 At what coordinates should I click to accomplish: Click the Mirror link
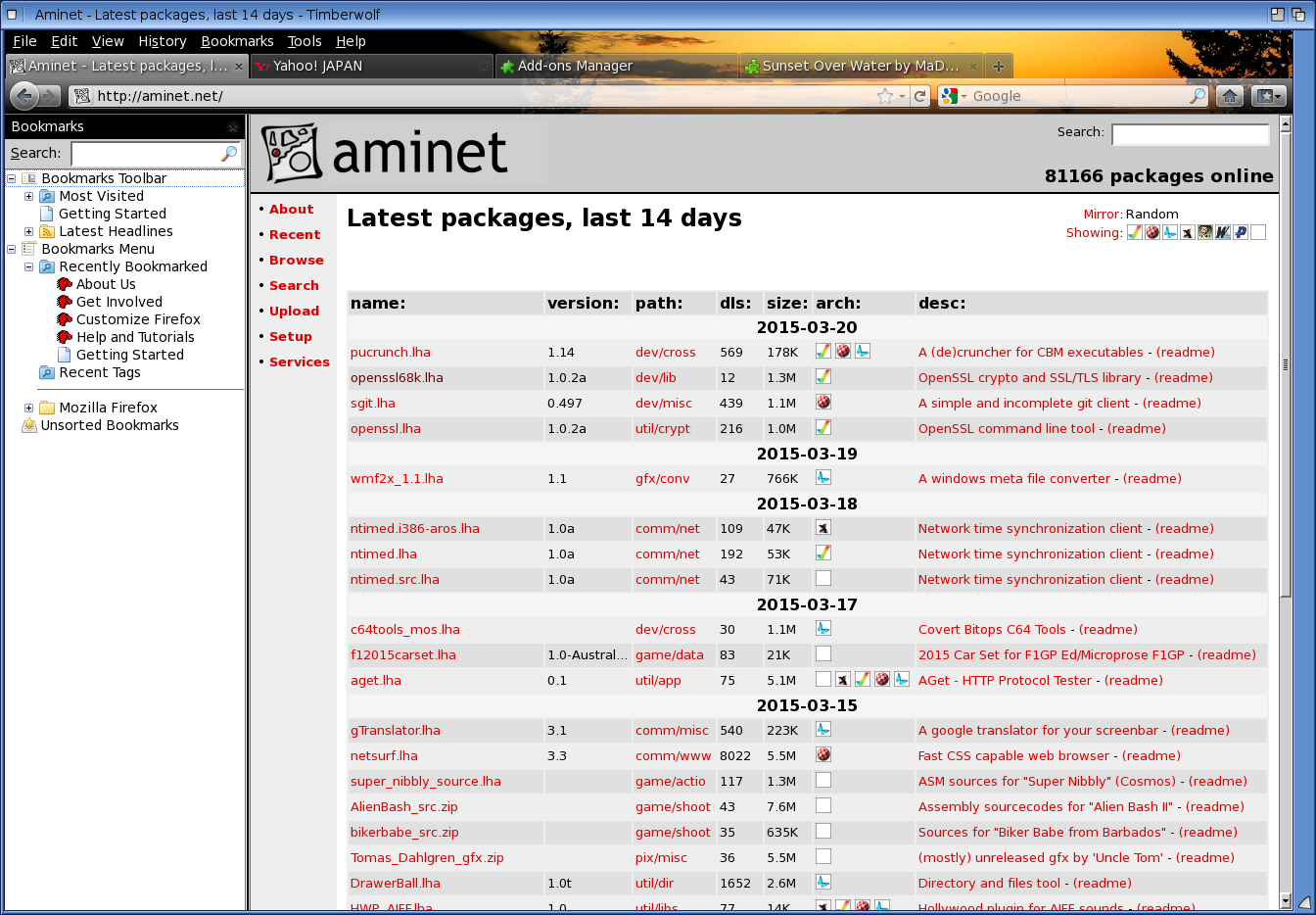(1102, 214)
